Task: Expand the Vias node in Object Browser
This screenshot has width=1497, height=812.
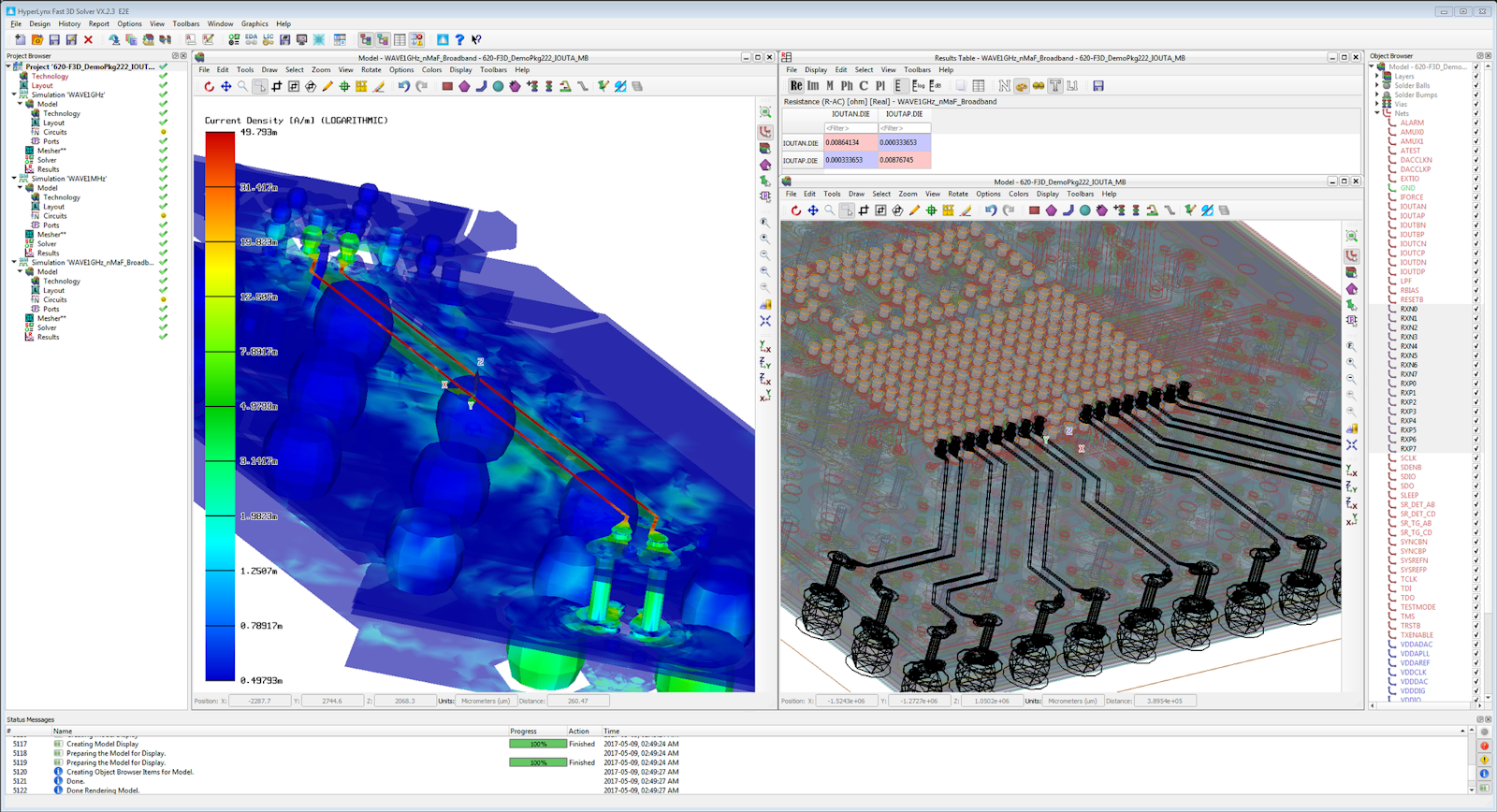Action: pyautogui.click(x=1377, y=105)
